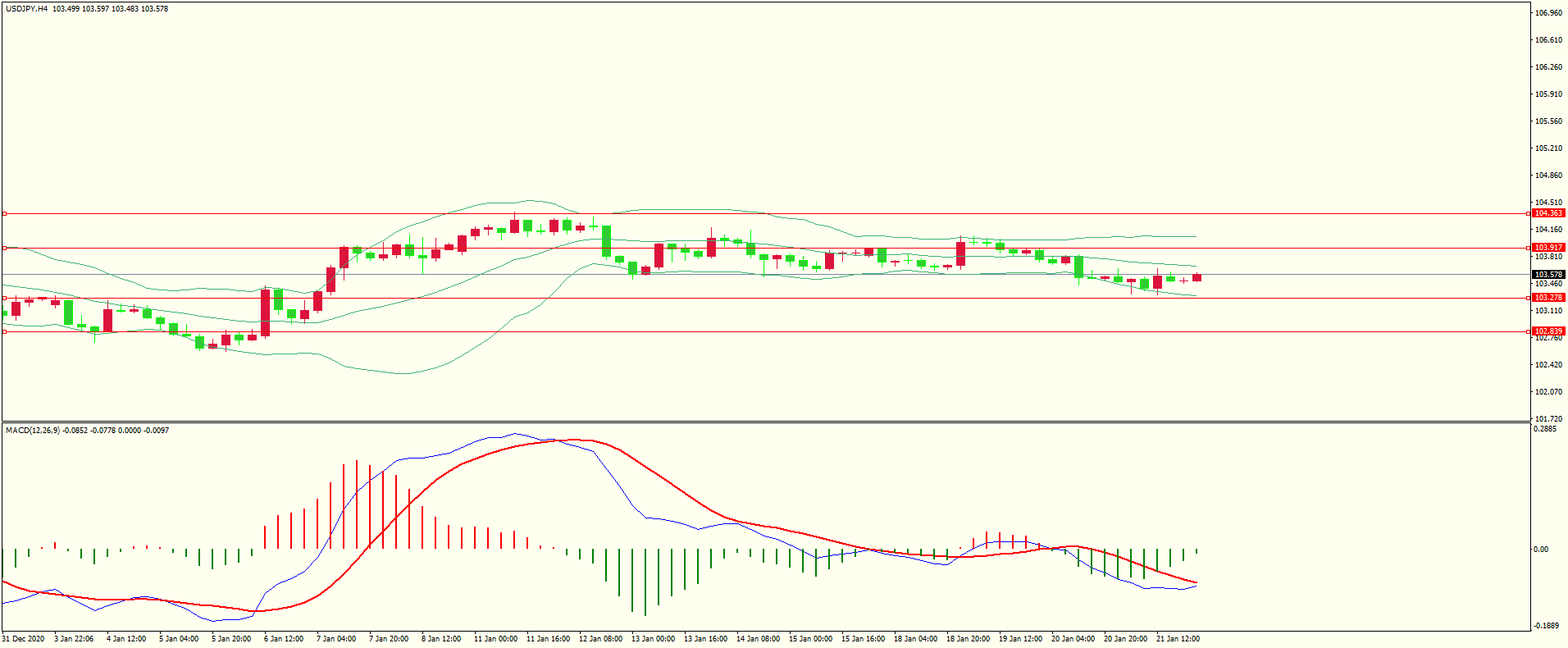Click the 105.560 price scale value
This screenshot has height=648, width=1568.
[1548, 121]
